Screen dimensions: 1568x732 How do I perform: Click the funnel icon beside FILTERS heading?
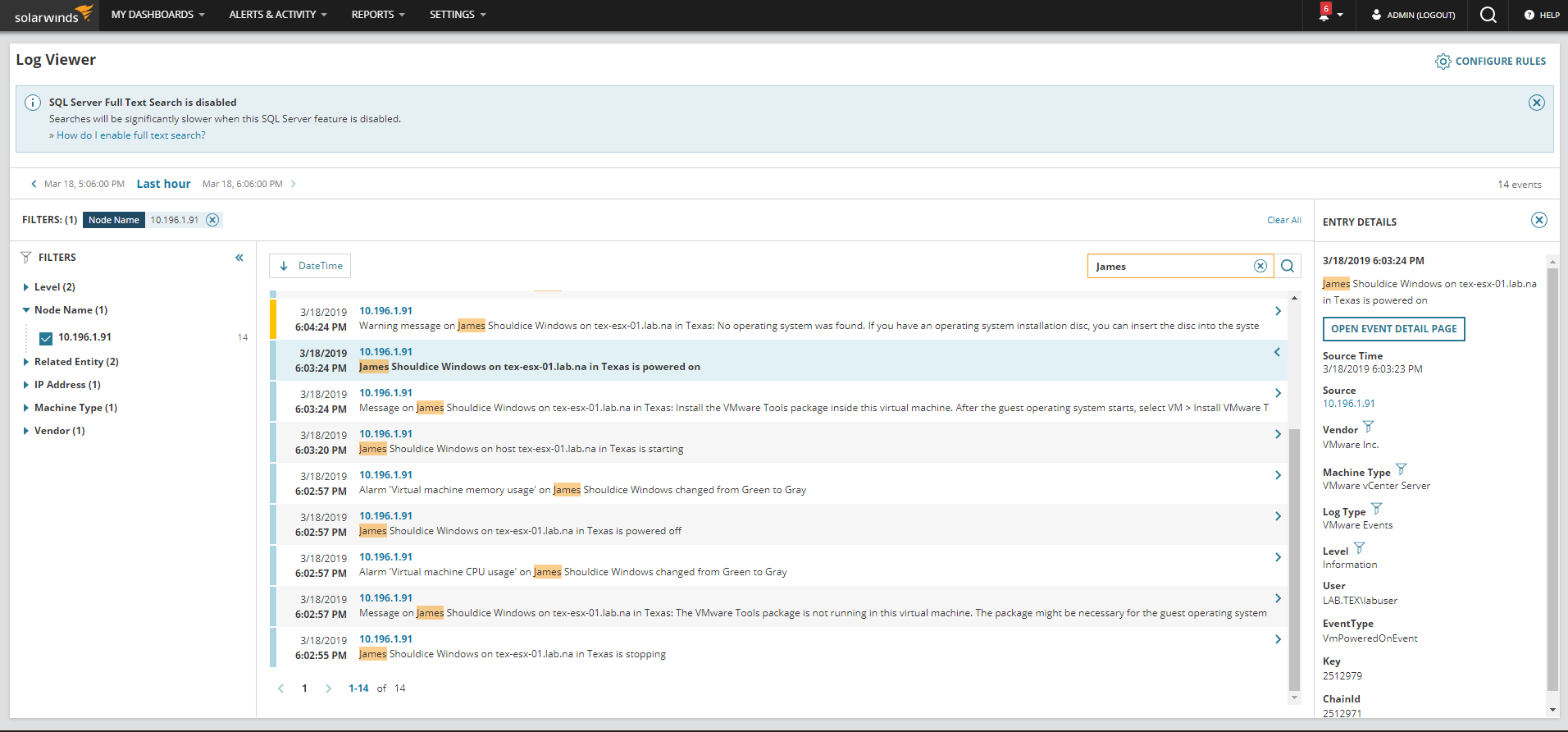(26, 258)
